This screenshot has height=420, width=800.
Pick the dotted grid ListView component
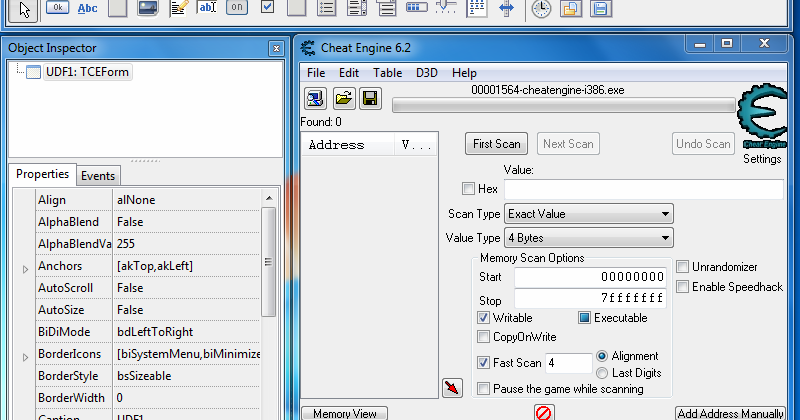pos(477,8)
